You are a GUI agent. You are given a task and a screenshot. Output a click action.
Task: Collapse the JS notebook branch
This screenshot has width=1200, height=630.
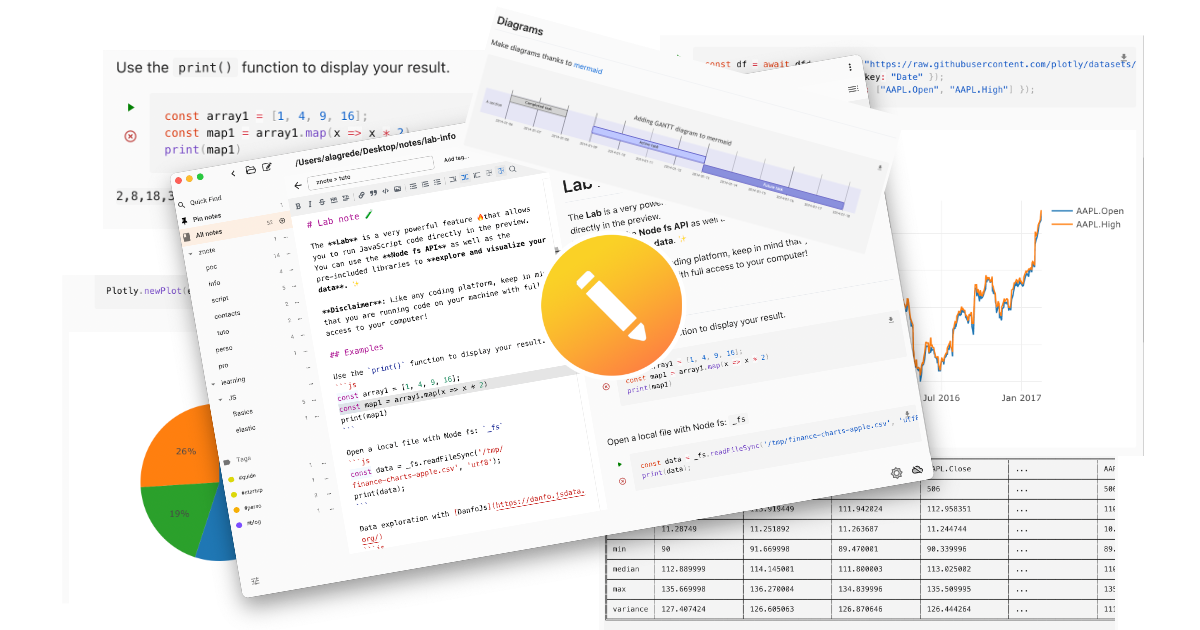220,398
